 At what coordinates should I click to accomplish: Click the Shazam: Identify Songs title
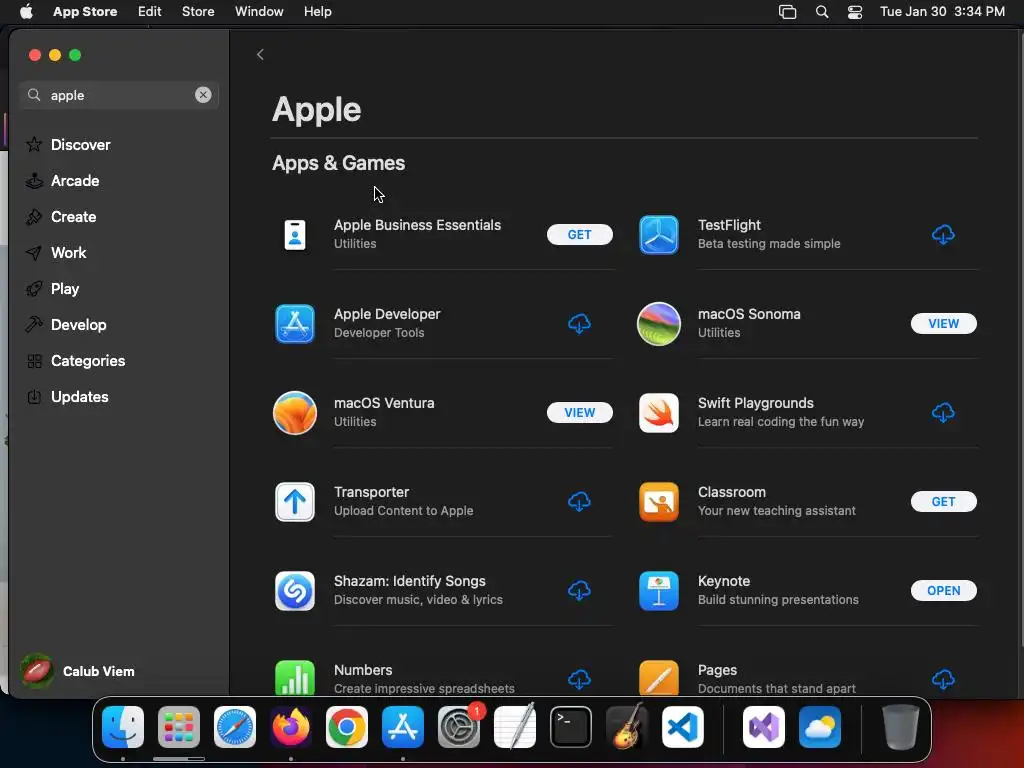(409, 581)
